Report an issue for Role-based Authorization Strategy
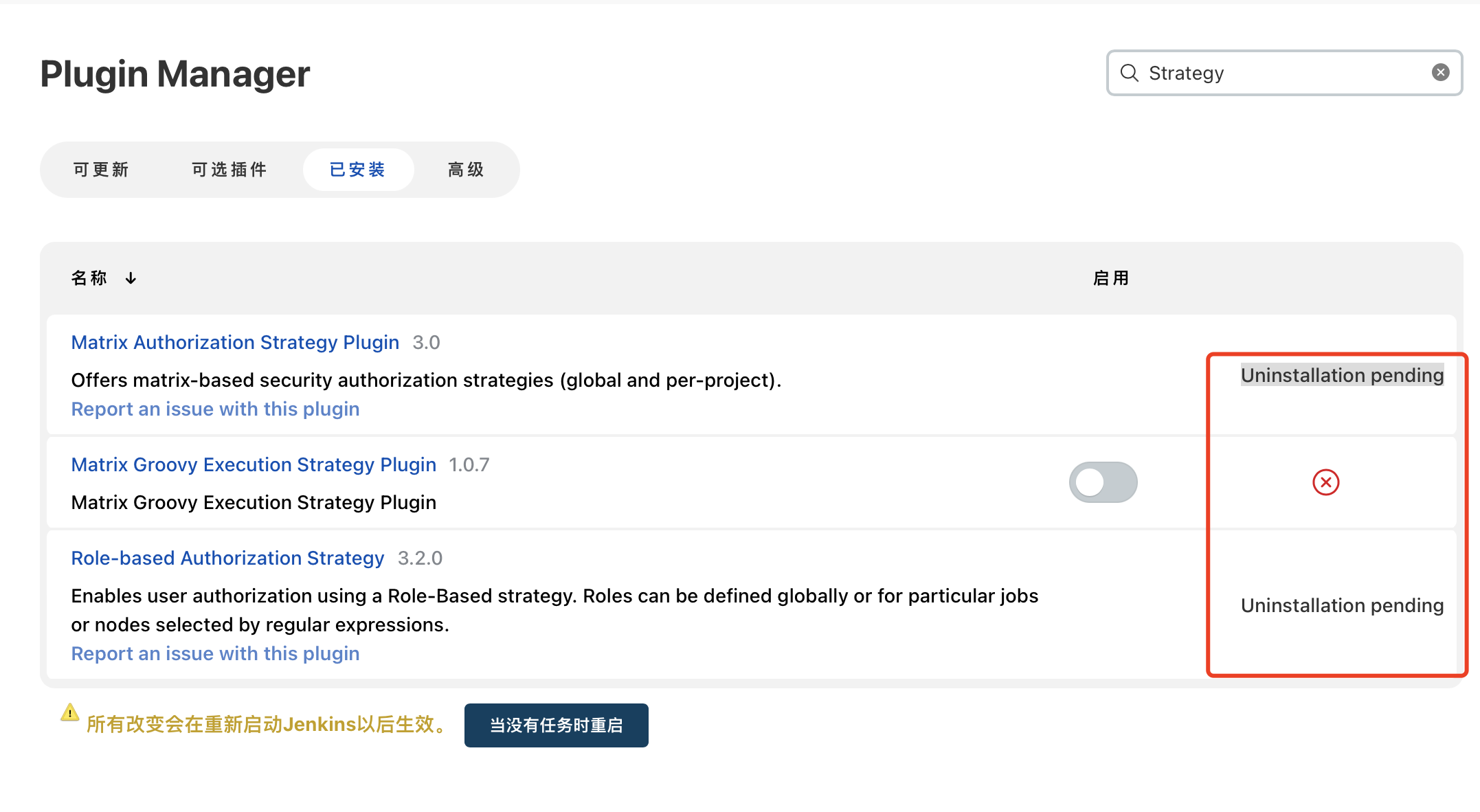This screenshot has width=1480, height=812. (215, 653)
